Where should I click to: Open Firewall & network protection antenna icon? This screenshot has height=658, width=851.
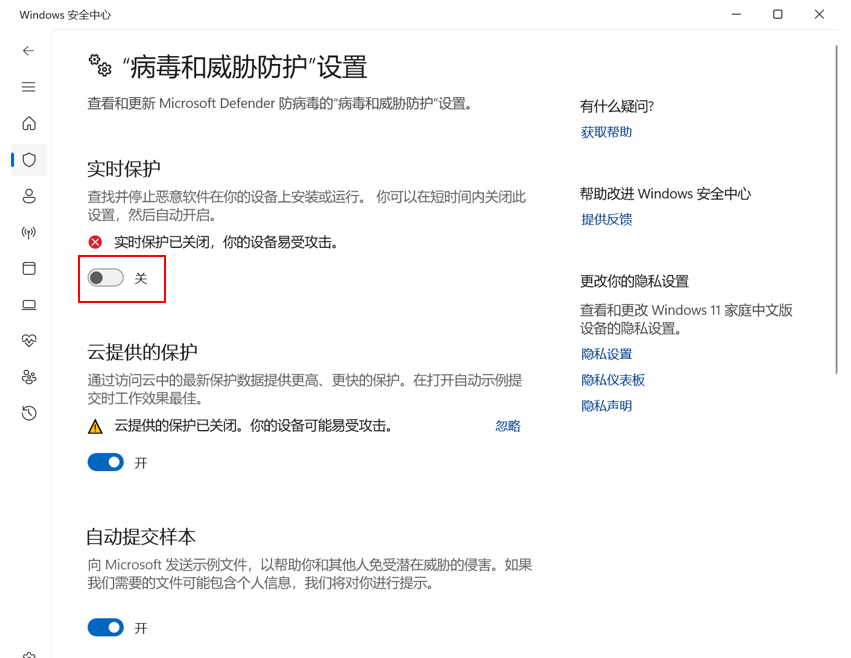(29, 232)
